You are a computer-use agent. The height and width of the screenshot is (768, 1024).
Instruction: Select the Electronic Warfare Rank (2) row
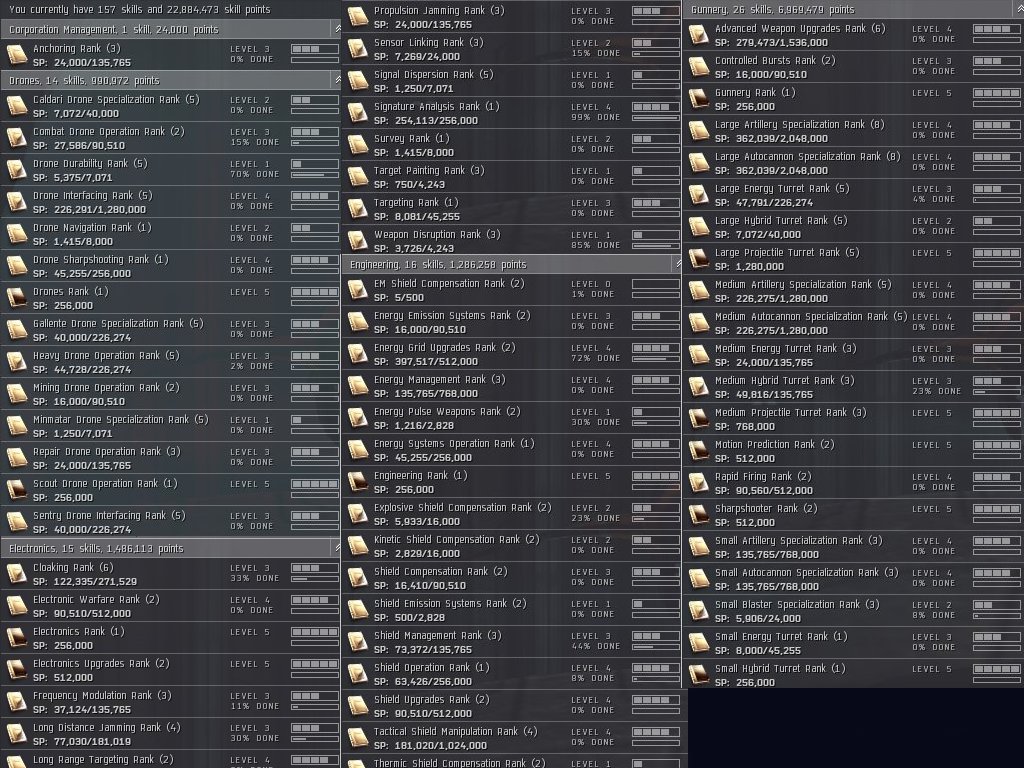(170, 606)
